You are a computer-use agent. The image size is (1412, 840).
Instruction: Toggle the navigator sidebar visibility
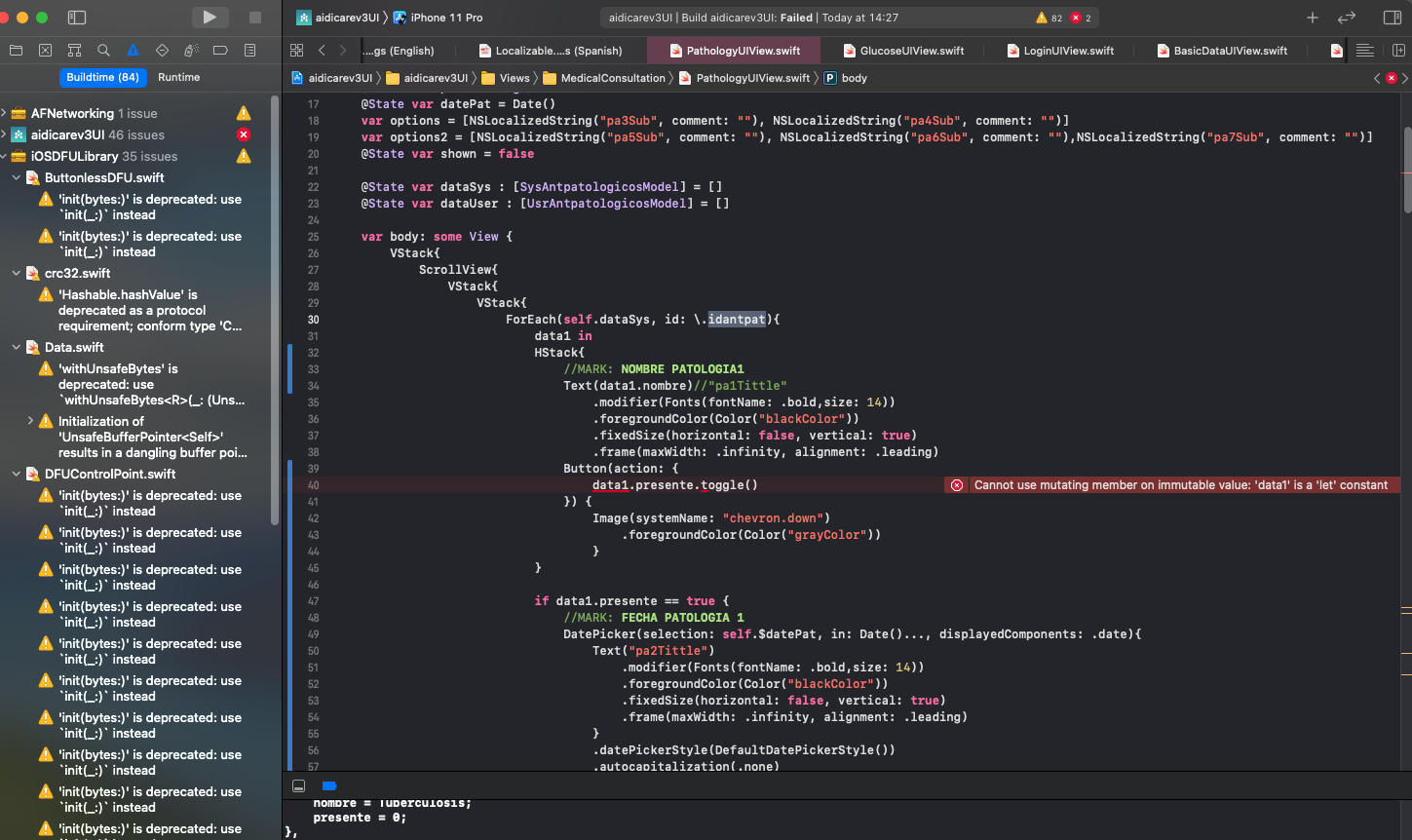[77, 18]
